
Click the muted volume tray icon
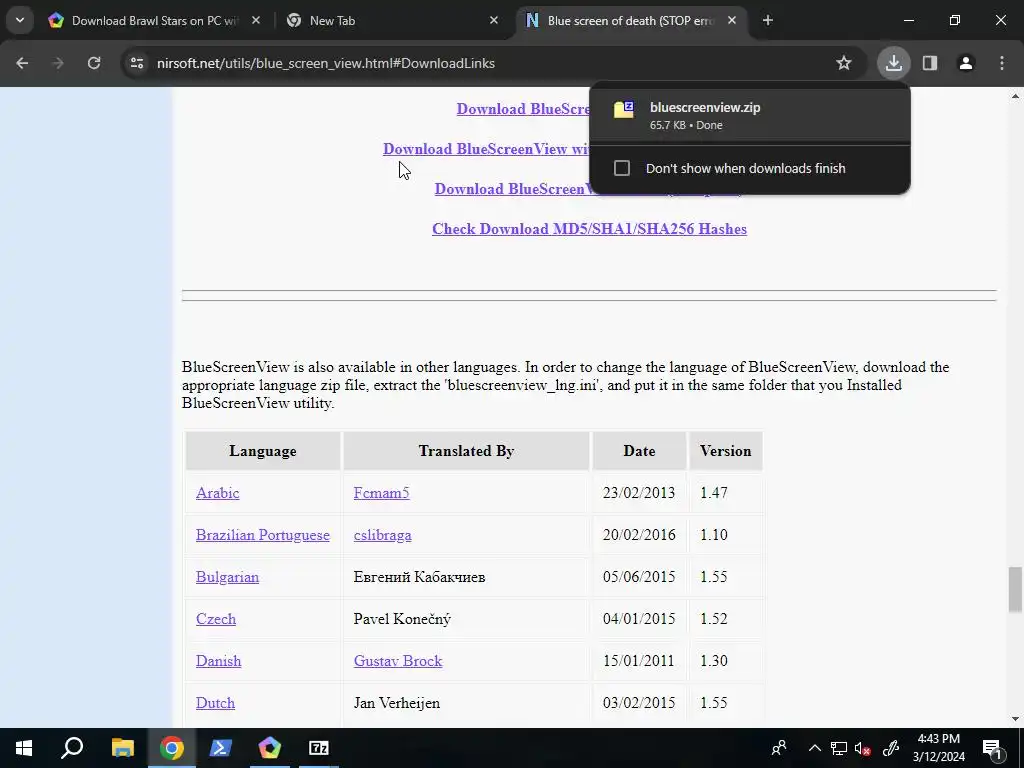click(863, 748)
